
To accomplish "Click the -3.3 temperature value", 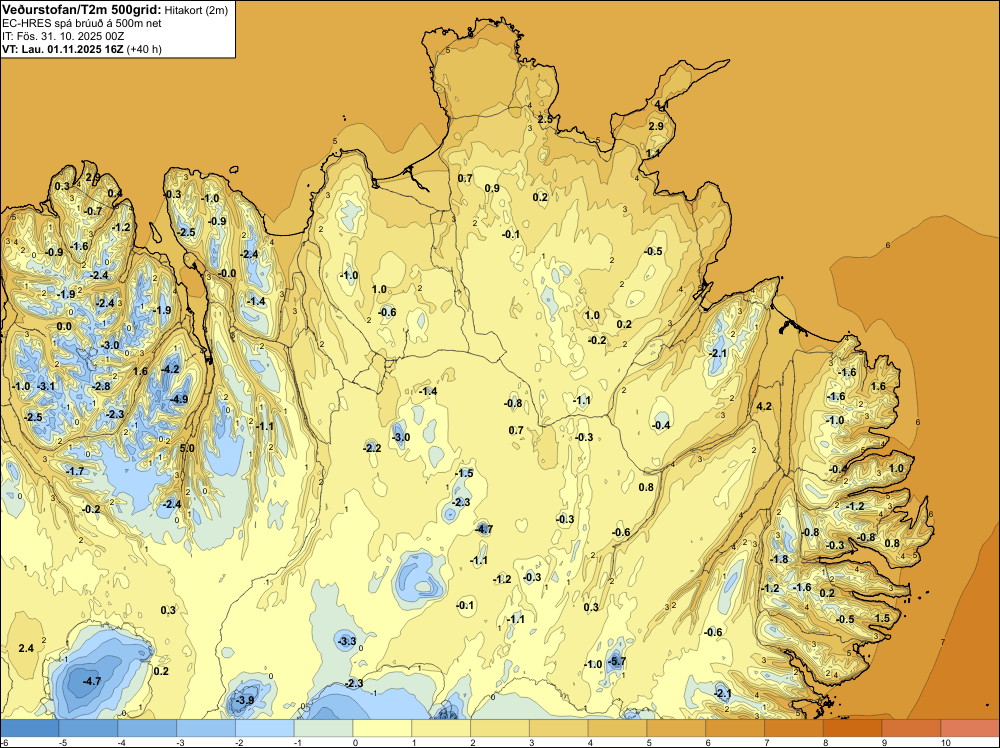I will click(x=347, y=641).
